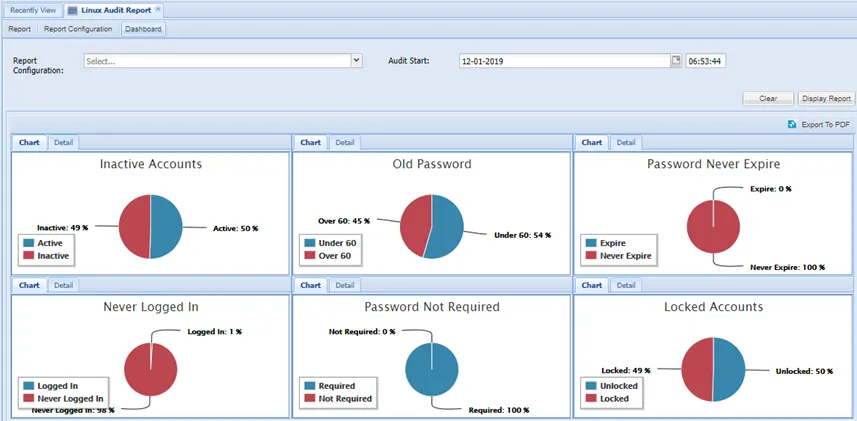
Task: Click the blue Required legend swatch
Action: click(x=310, y=385)
